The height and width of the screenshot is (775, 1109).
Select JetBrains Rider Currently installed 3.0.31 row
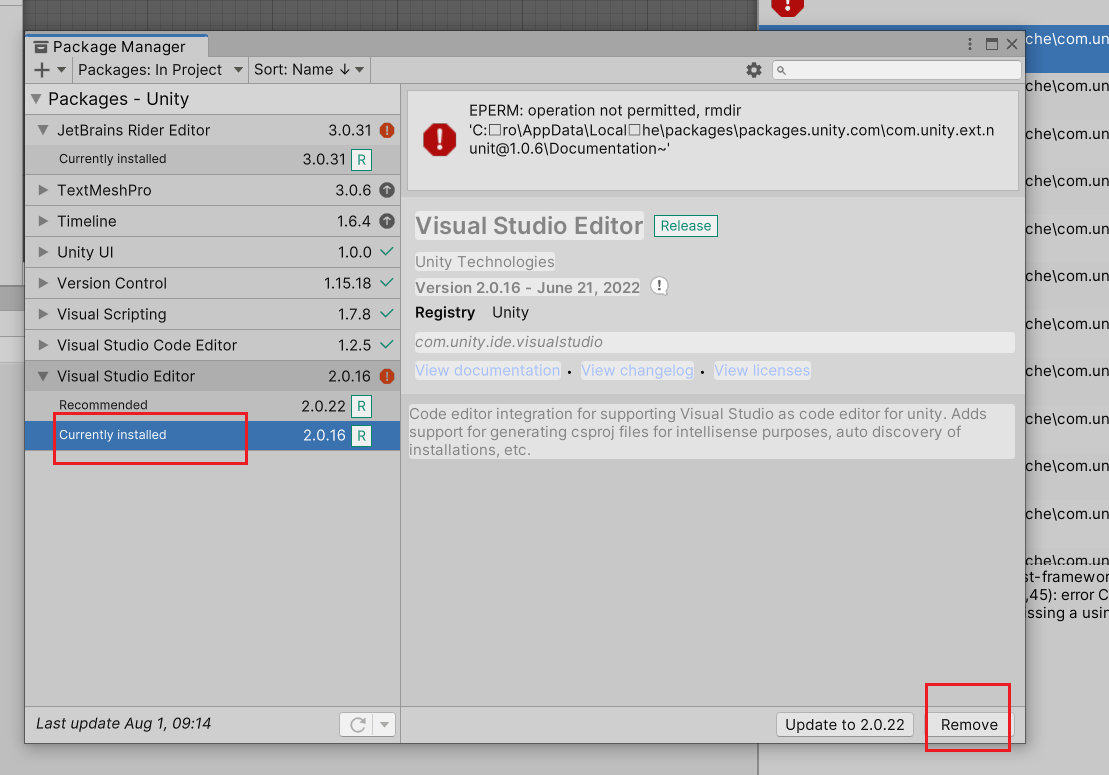[x=212, y=160]
